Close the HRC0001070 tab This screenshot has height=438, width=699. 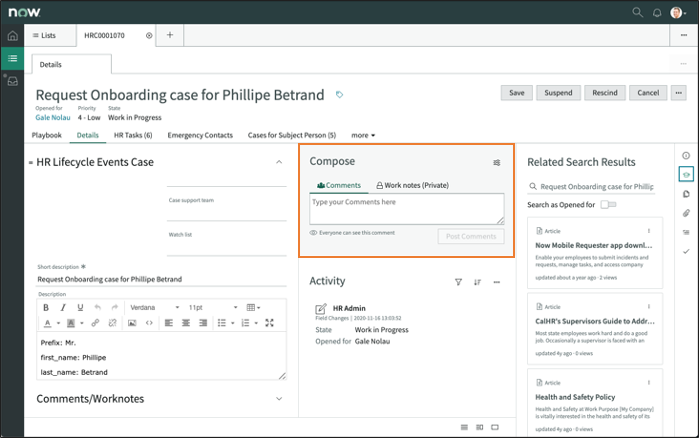pos(149,35)
